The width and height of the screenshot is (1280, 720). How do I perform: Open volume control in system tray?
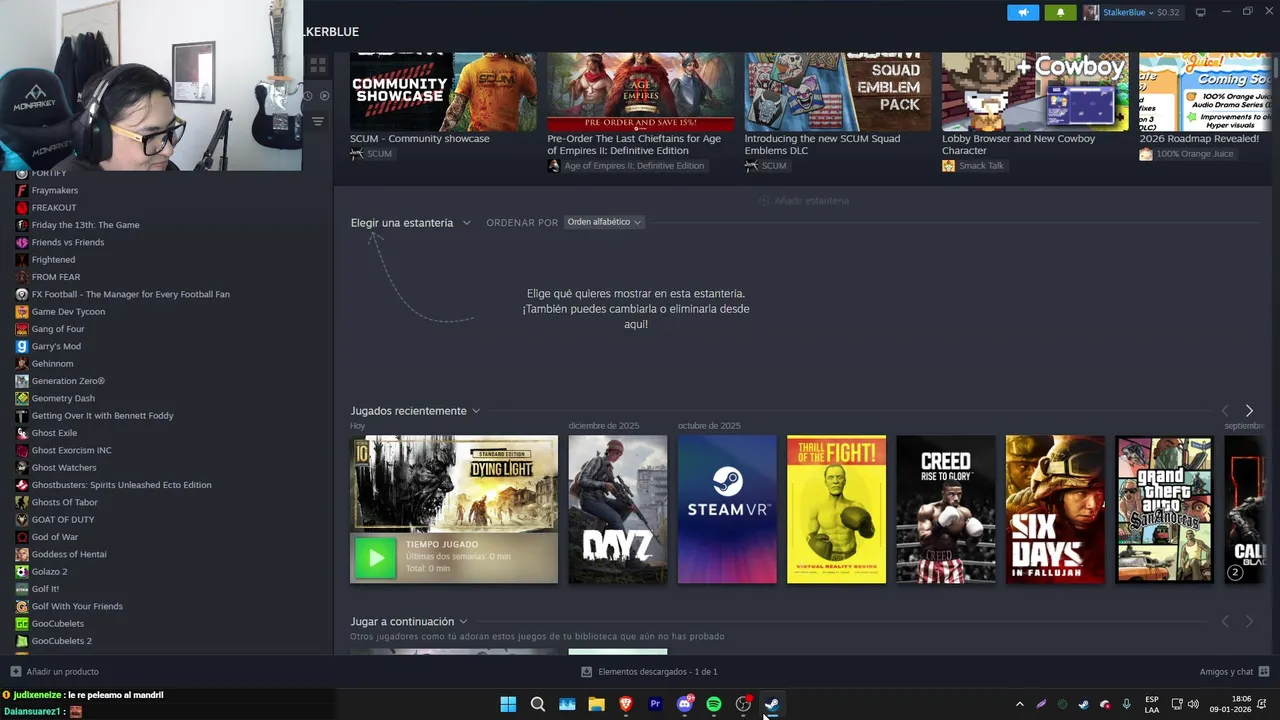click(1193, 704)
